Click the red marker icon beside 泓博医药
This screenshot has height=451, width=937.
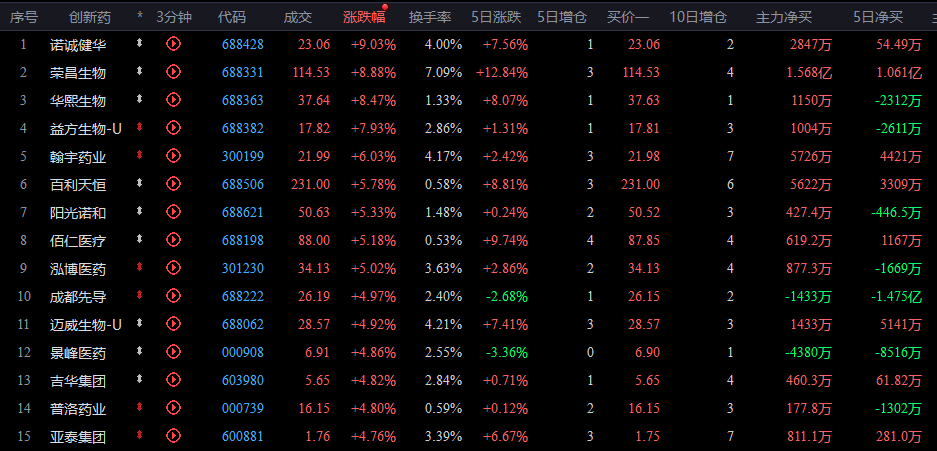pos(140,266)
